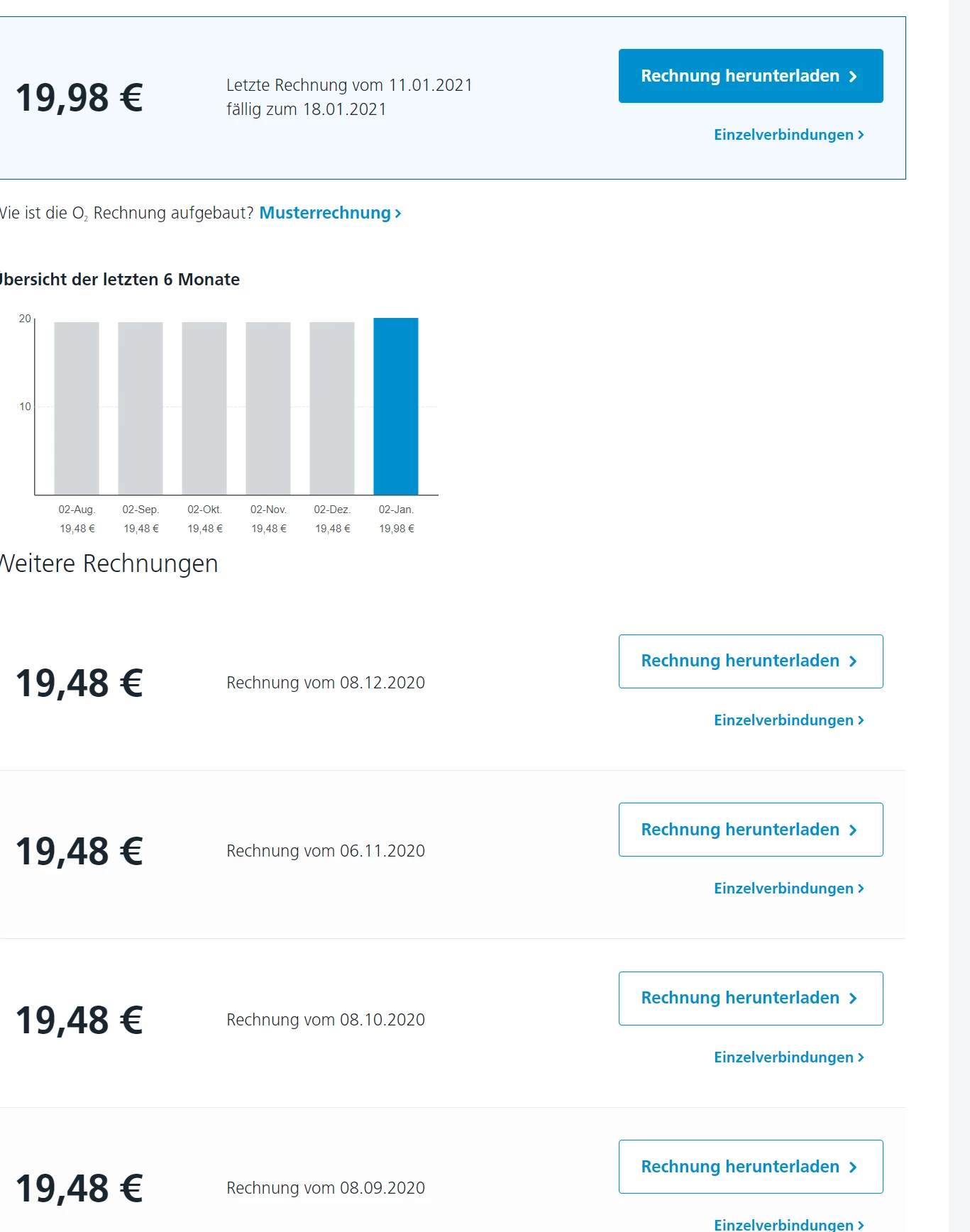Click the 02-Sep. gray chart bar
Screen dimensions: 970x1232
(140, 408)
